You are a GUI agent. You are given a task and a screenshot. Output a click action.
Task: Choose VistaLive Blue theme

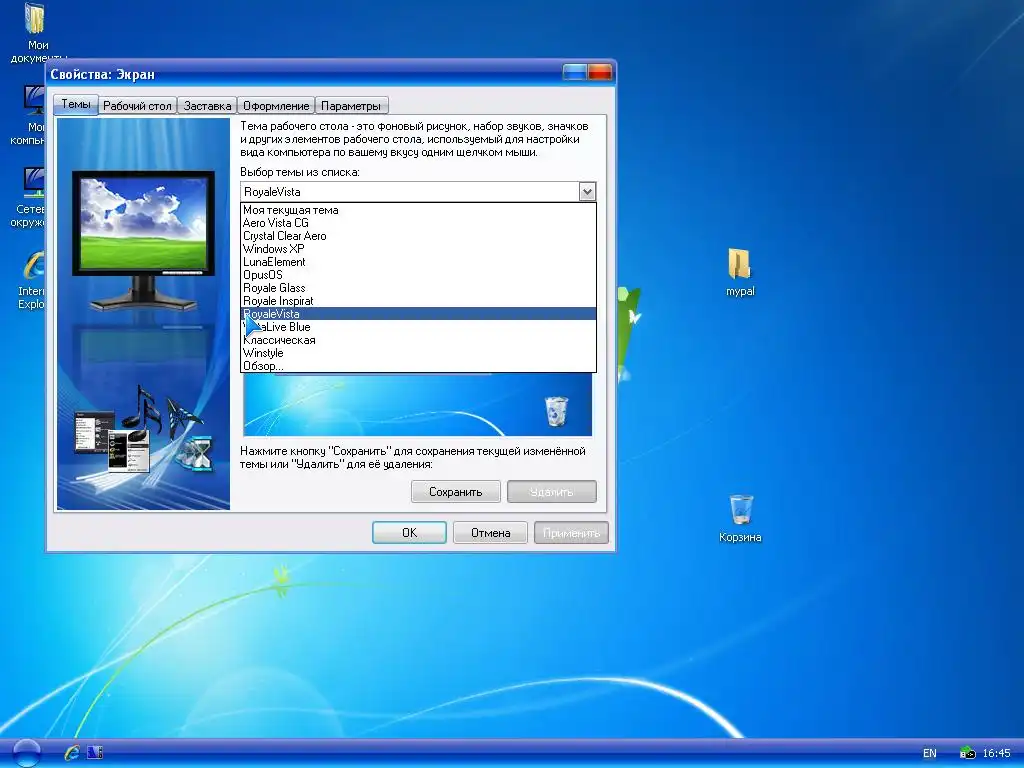[419, 327]
